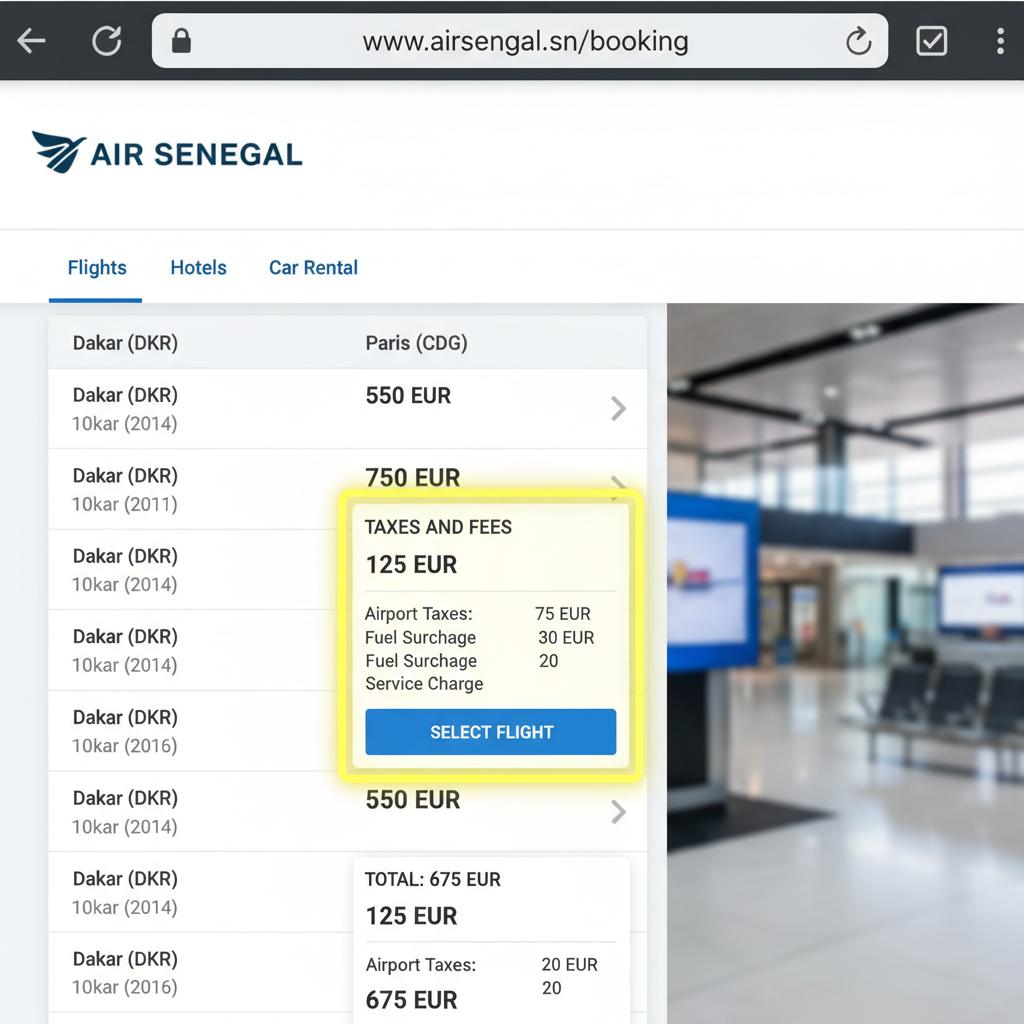1024x1024 pixels.
Task: Click the padlock security icon
Action: (181, 41)
